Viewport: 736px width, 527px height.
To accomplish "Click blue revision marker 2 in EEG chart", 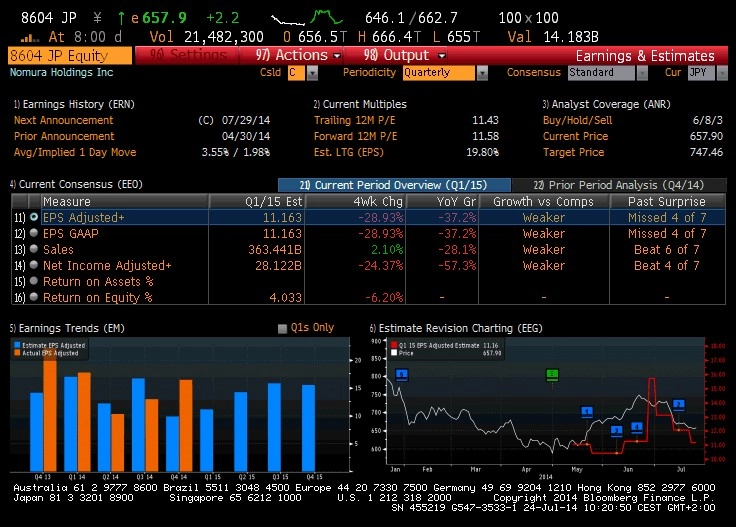I will coord(679,405).
